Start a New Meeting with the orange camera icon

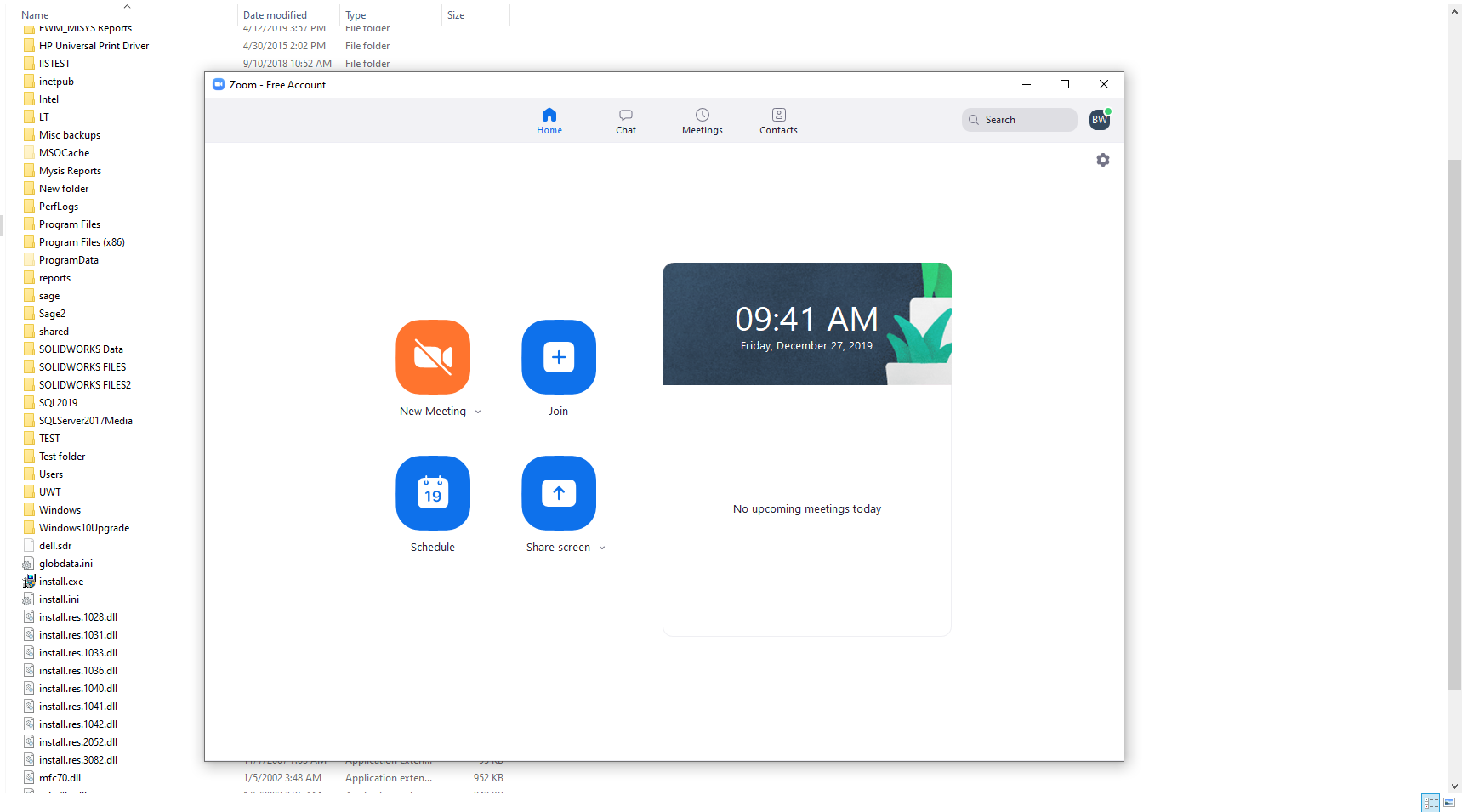point(433,357)
